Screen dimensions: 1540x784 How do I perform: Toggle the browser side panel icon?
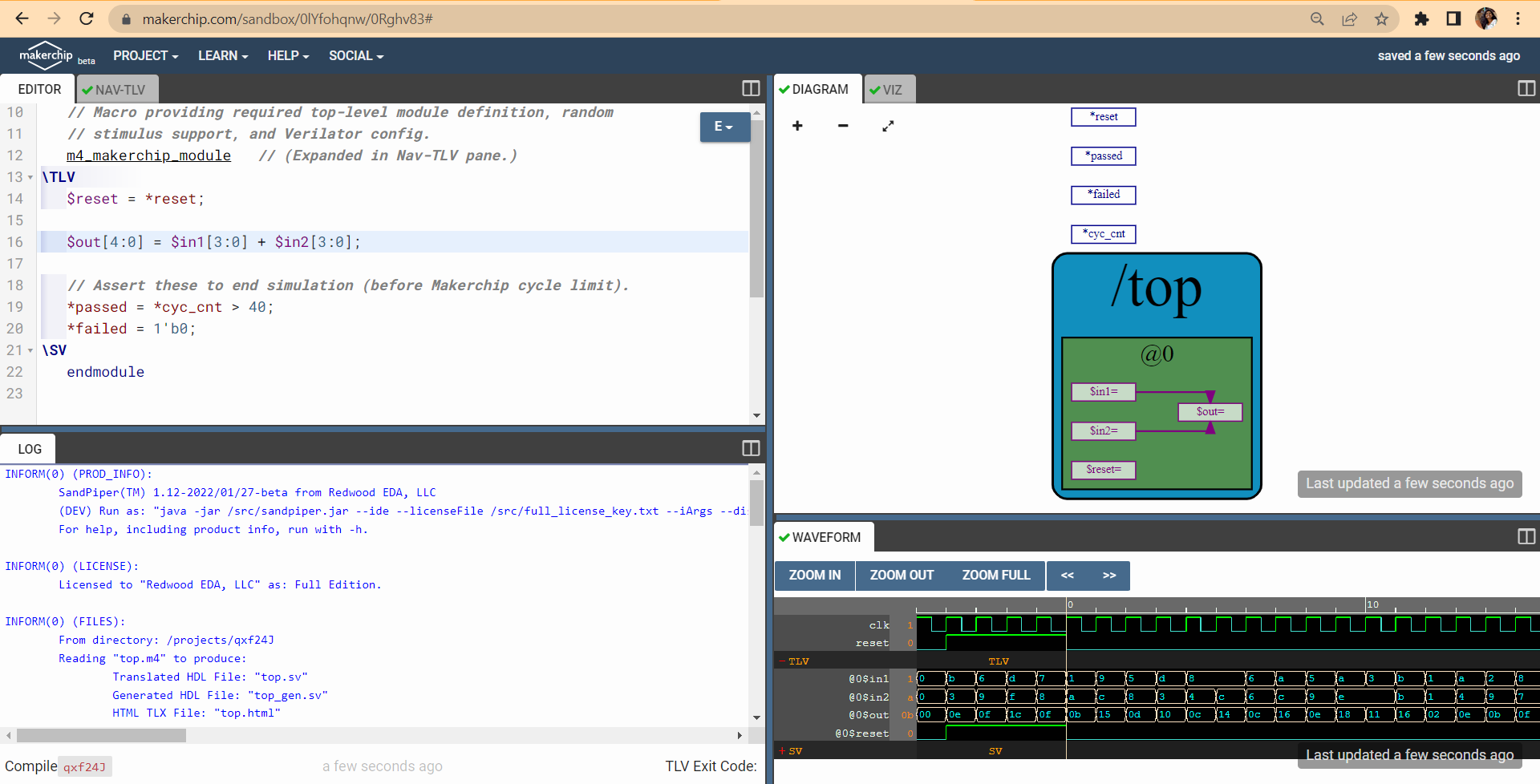[1453, 18]
